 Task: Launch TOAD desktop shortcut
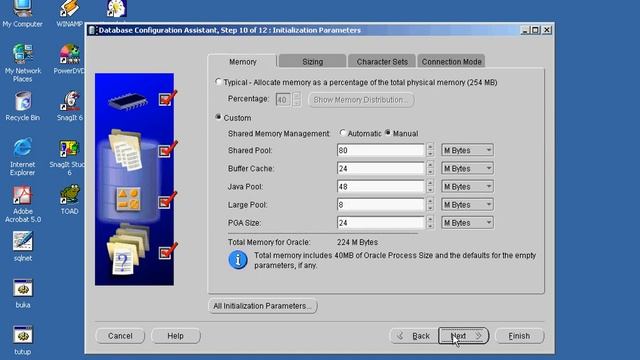69,200
